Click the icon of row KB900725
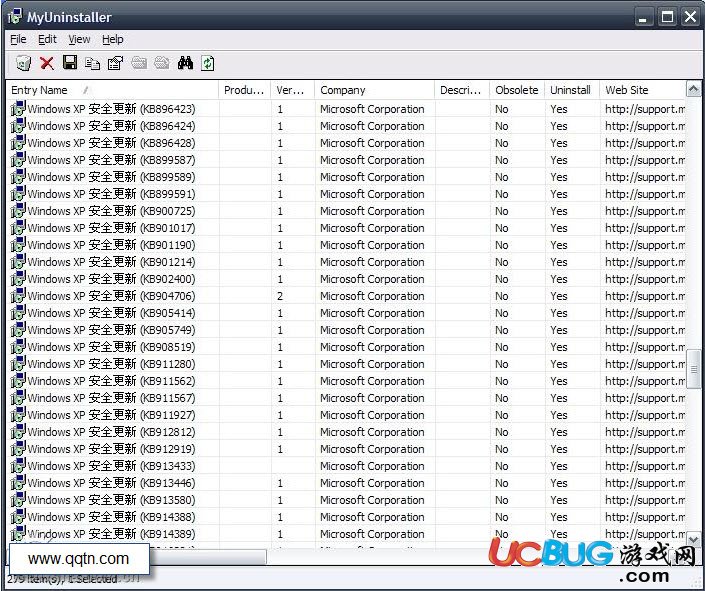Screen dimensions: 705x591 18,211
